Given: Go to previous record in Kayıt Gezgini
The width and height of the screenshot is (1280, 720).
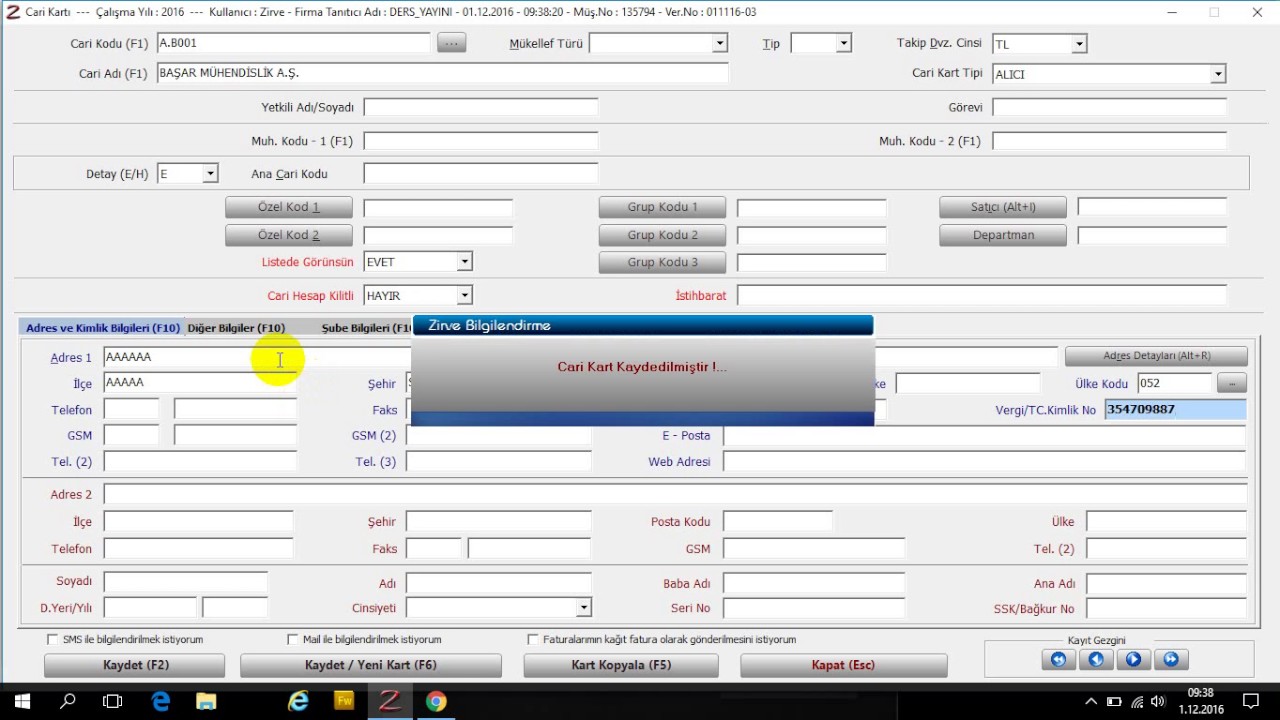Looking at the screenshot, I should (x=1095, y=659).
